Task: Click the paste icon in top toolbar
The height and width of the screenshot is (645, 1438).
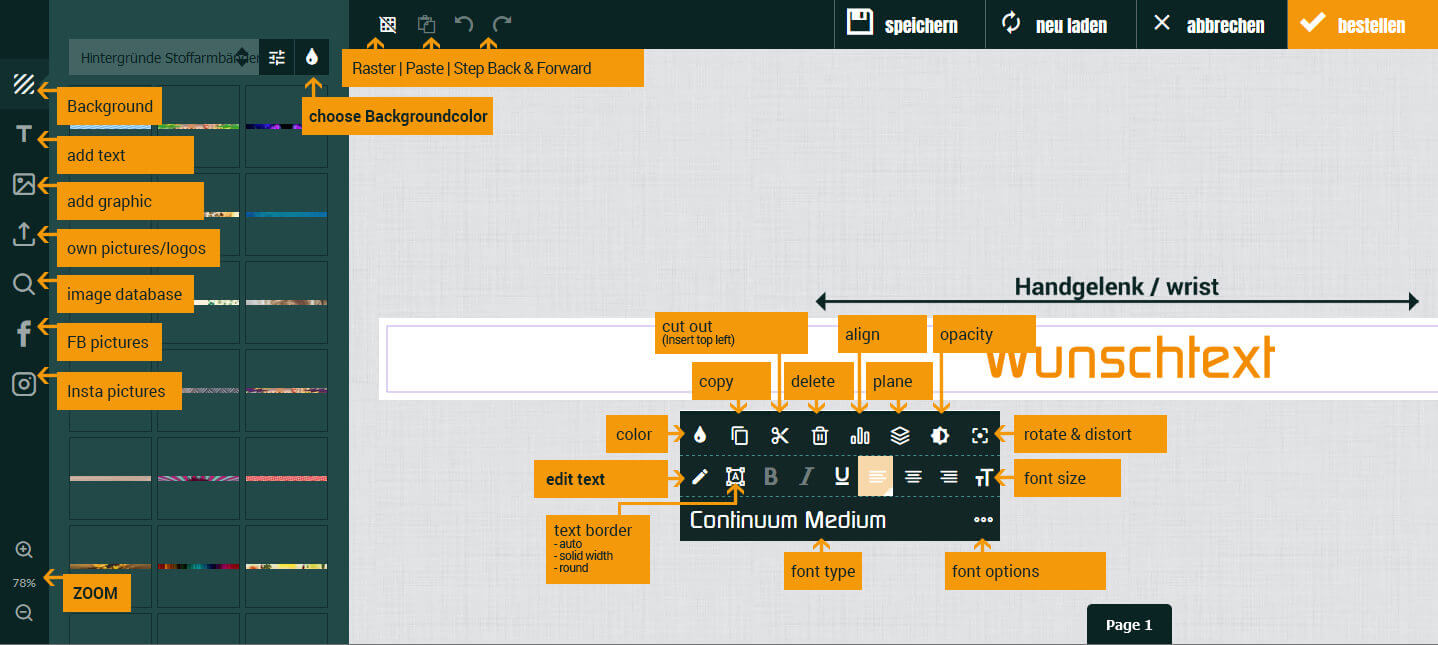Action: (427, 24)
